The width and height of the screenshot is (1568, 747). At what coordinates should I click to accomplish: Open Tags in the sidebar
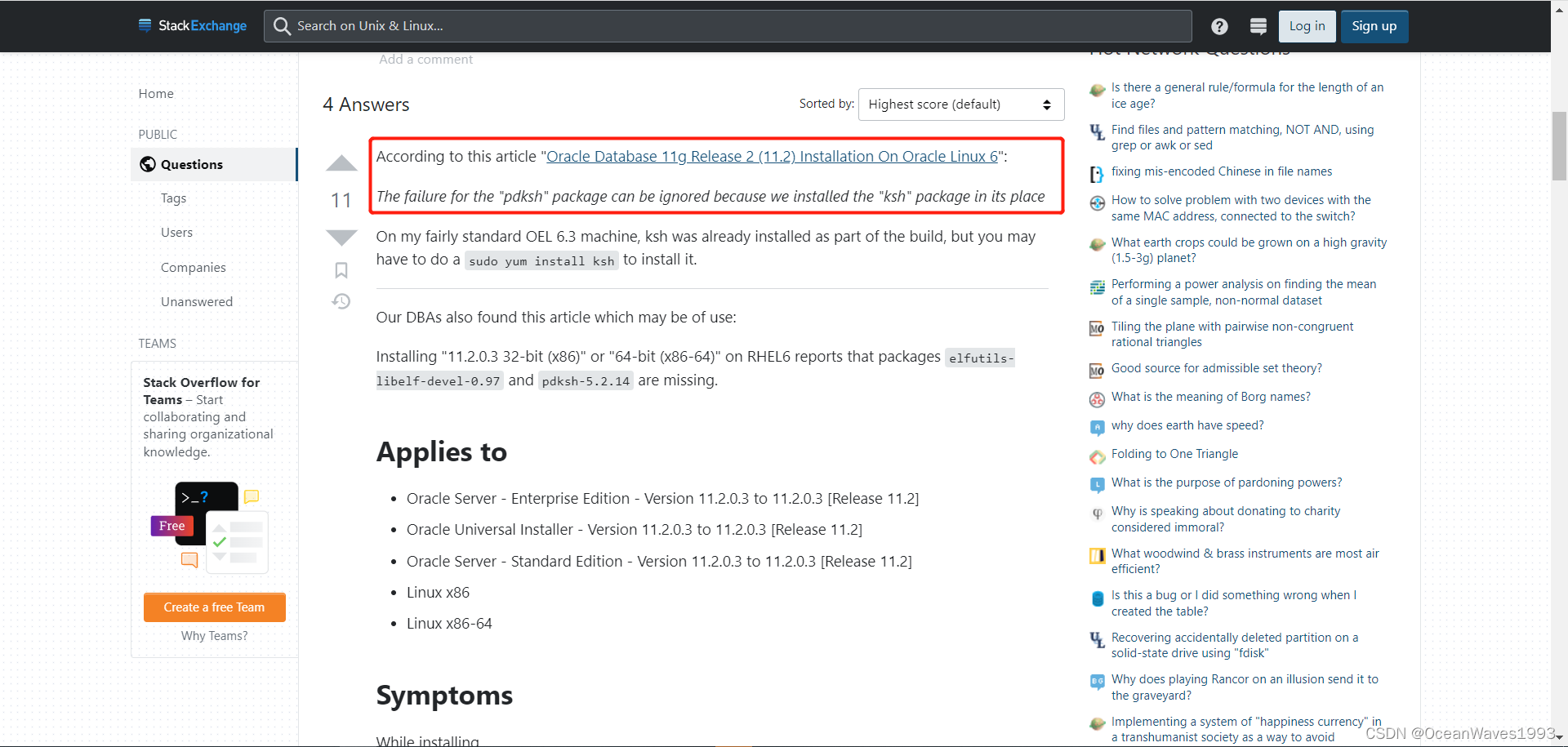pos(173,198)
